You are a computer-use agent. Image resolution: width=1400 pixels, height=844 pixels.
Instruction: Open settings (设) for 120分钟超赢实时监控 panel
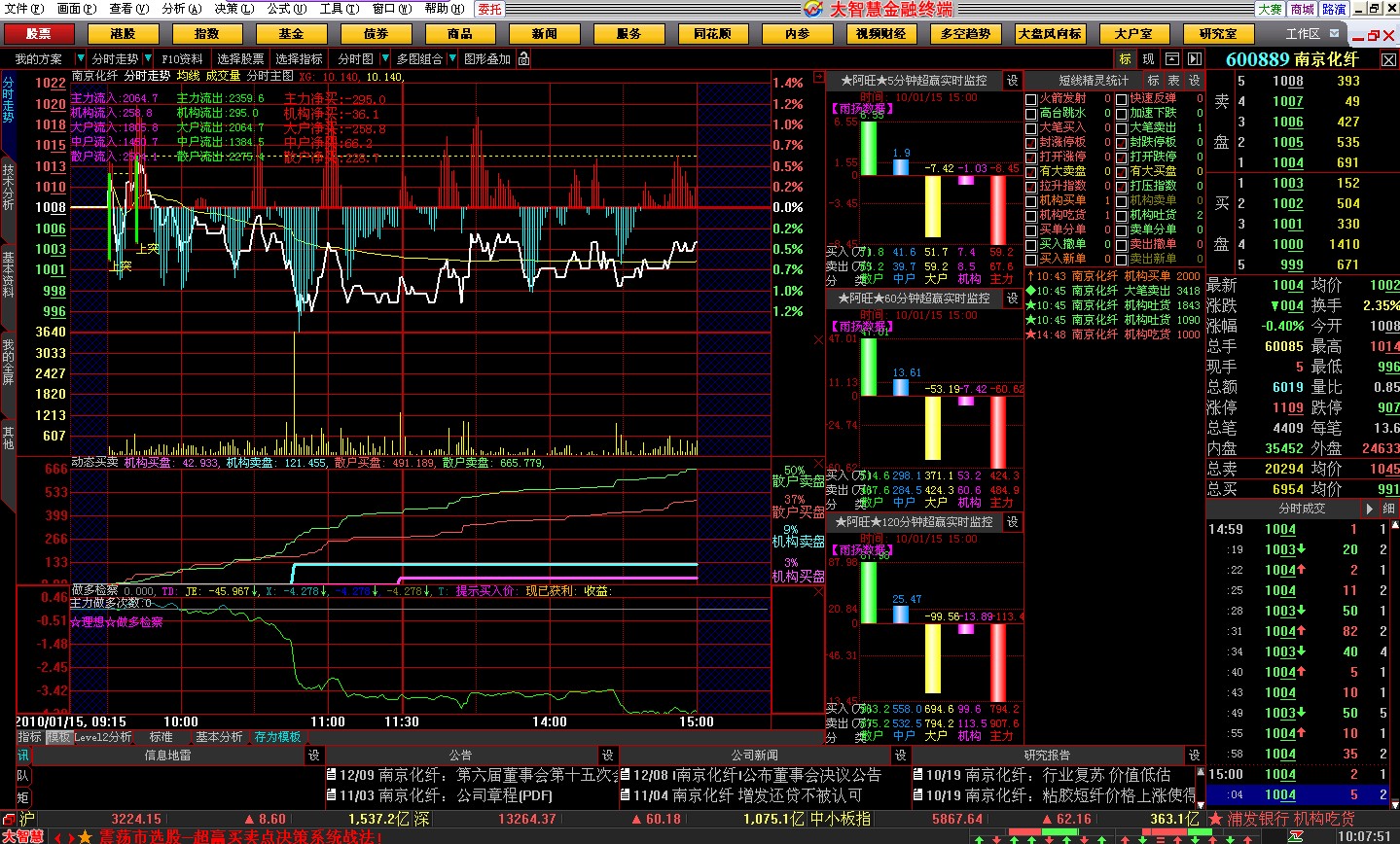point(1012,522)
